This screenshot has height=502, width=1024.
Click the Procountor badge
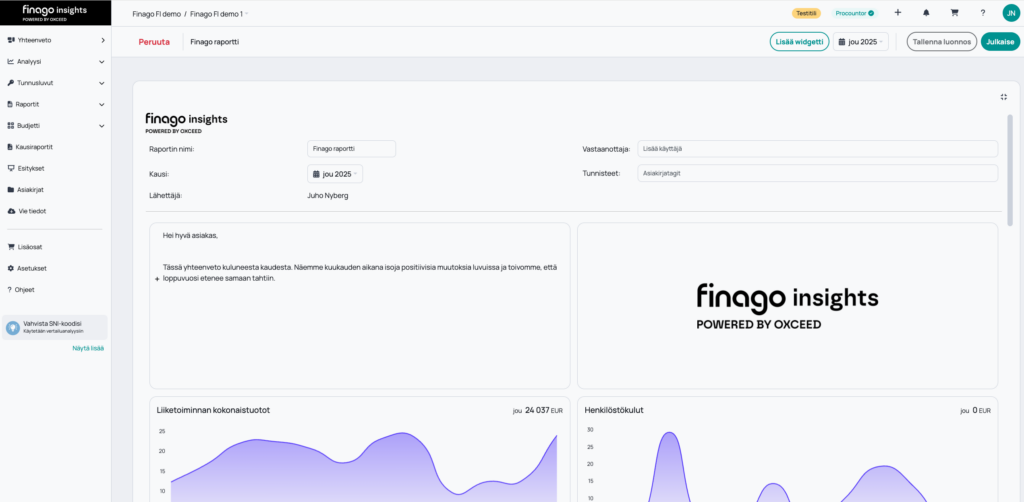[x=855, y=13]
